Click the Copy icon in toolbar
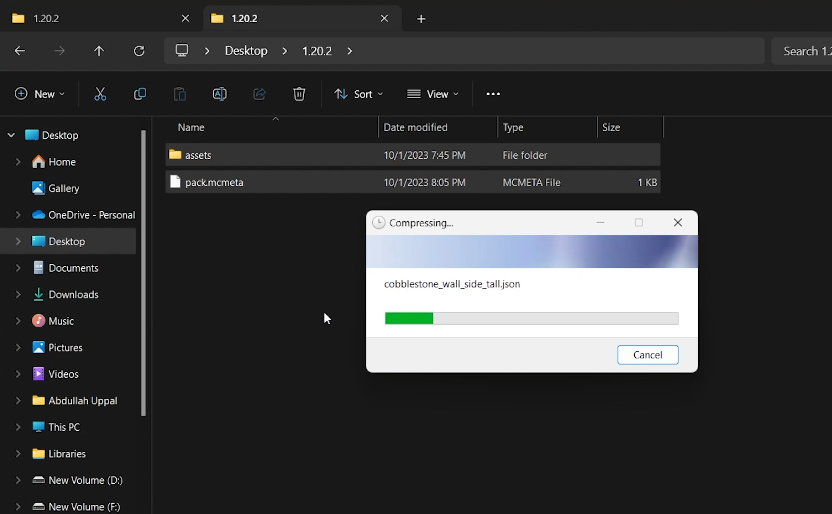This screenshot has width=832, height=514. click(140, 94)
